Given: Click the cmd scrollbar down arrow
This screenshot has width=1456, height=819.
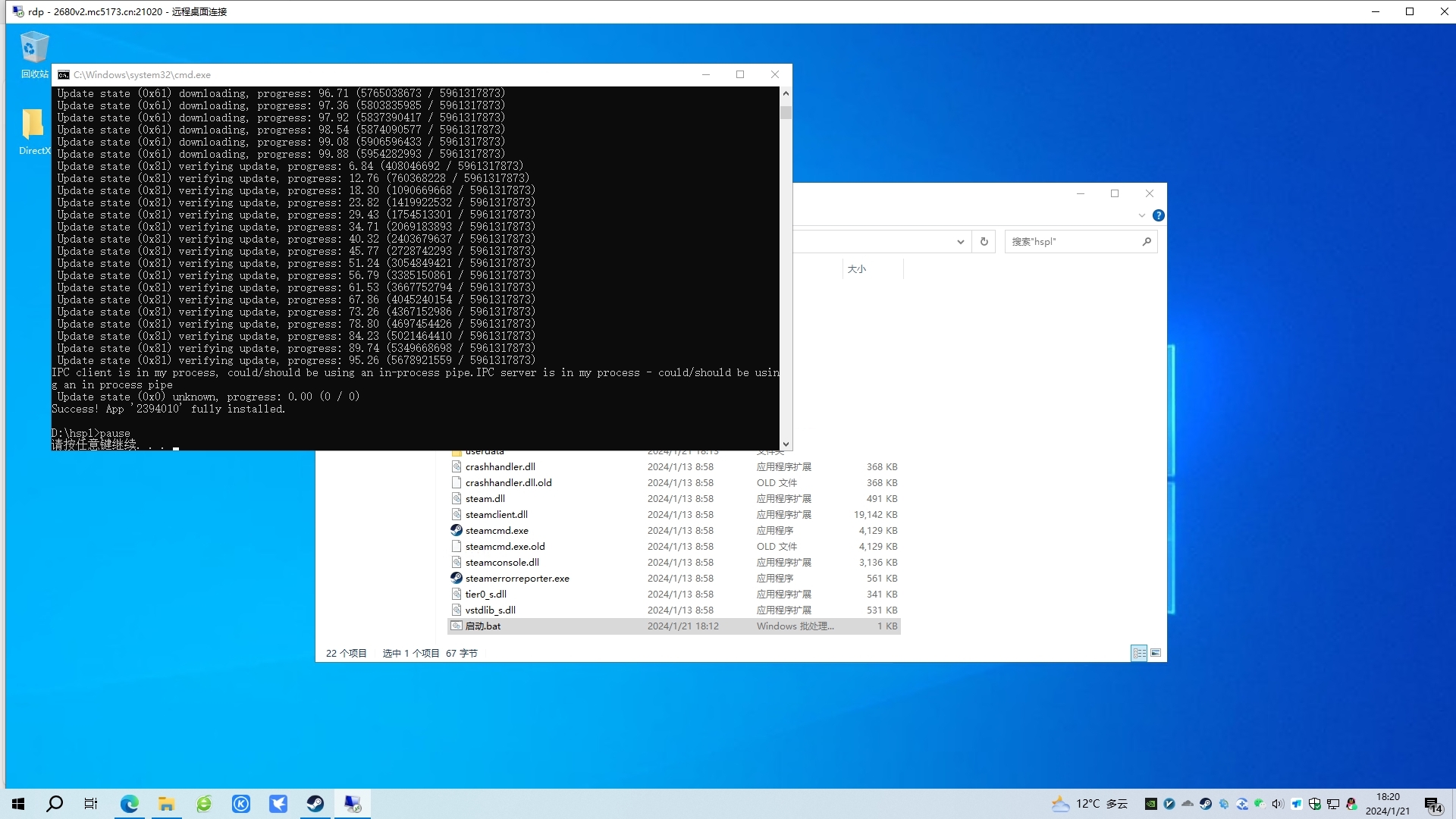Looking at the screenshot, I should coord(786,444).
